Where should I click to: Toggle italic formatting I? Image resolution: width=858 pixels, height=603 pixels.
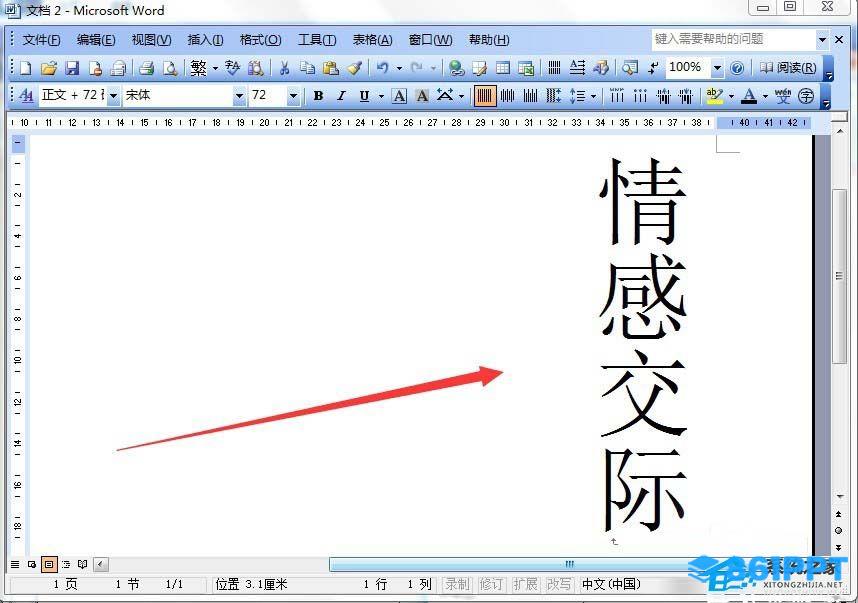click(341, 96)
